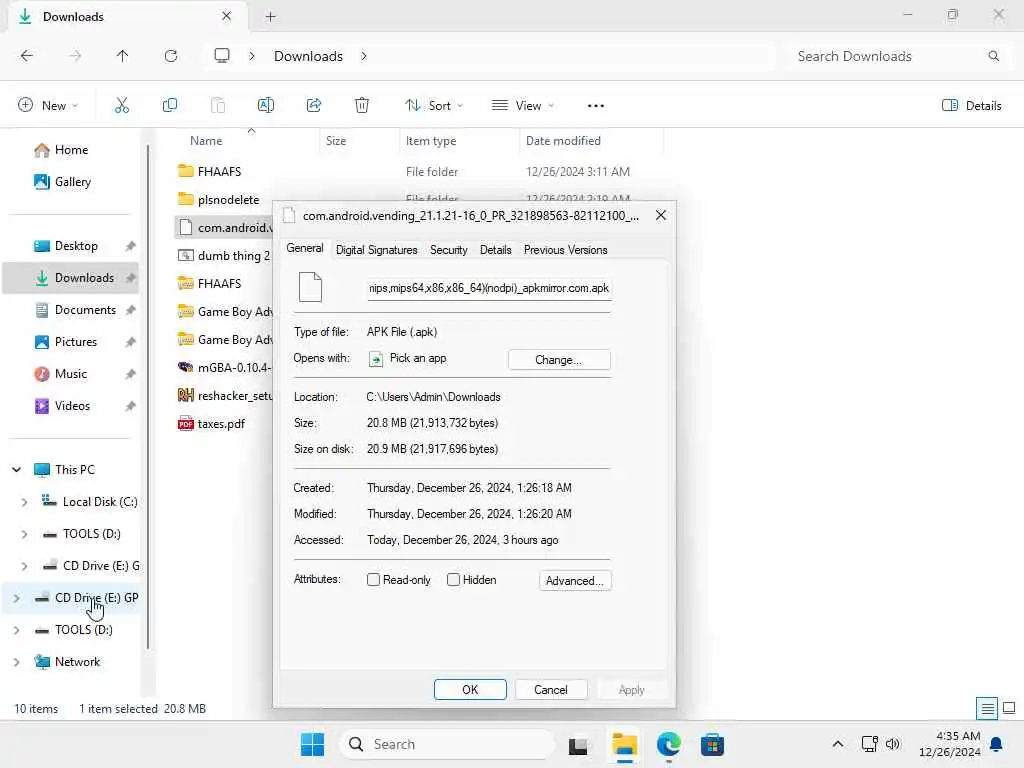Click the Cancel button
This screenshot has width=1024, height=768.
pyautogui.click(x=551, y=690)
